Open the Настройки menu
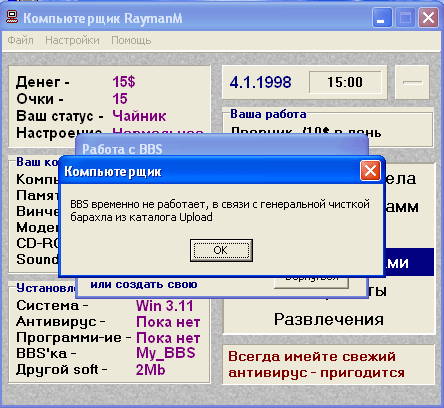 [72, 40]
